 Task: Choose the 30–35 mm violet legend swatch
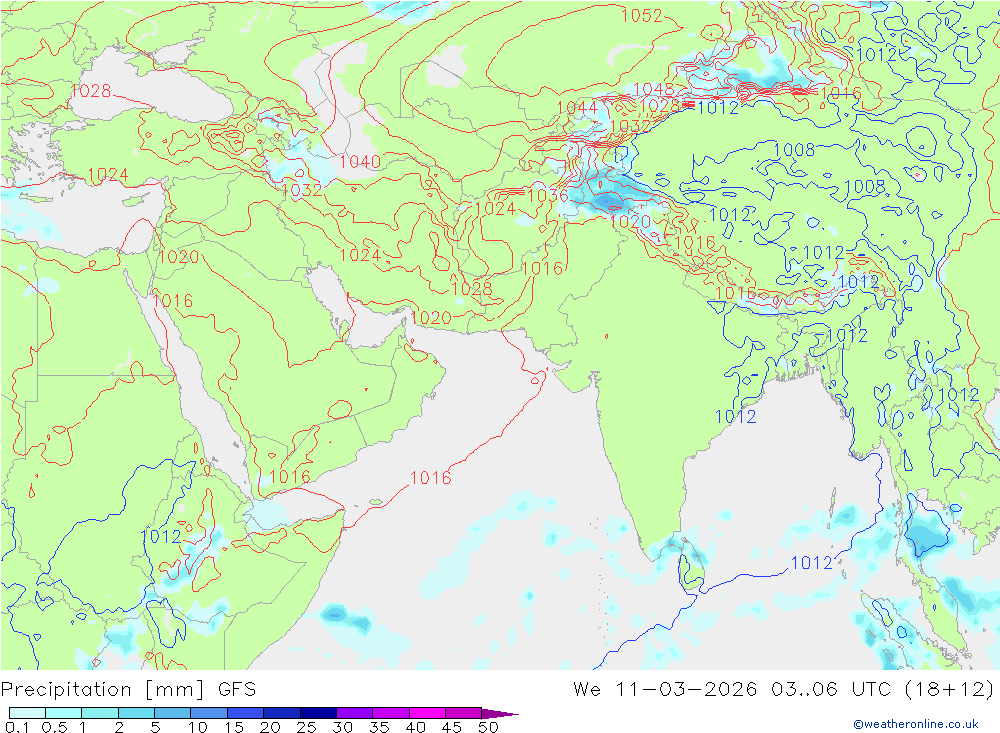pyautogui.click(x=354, y=713)
